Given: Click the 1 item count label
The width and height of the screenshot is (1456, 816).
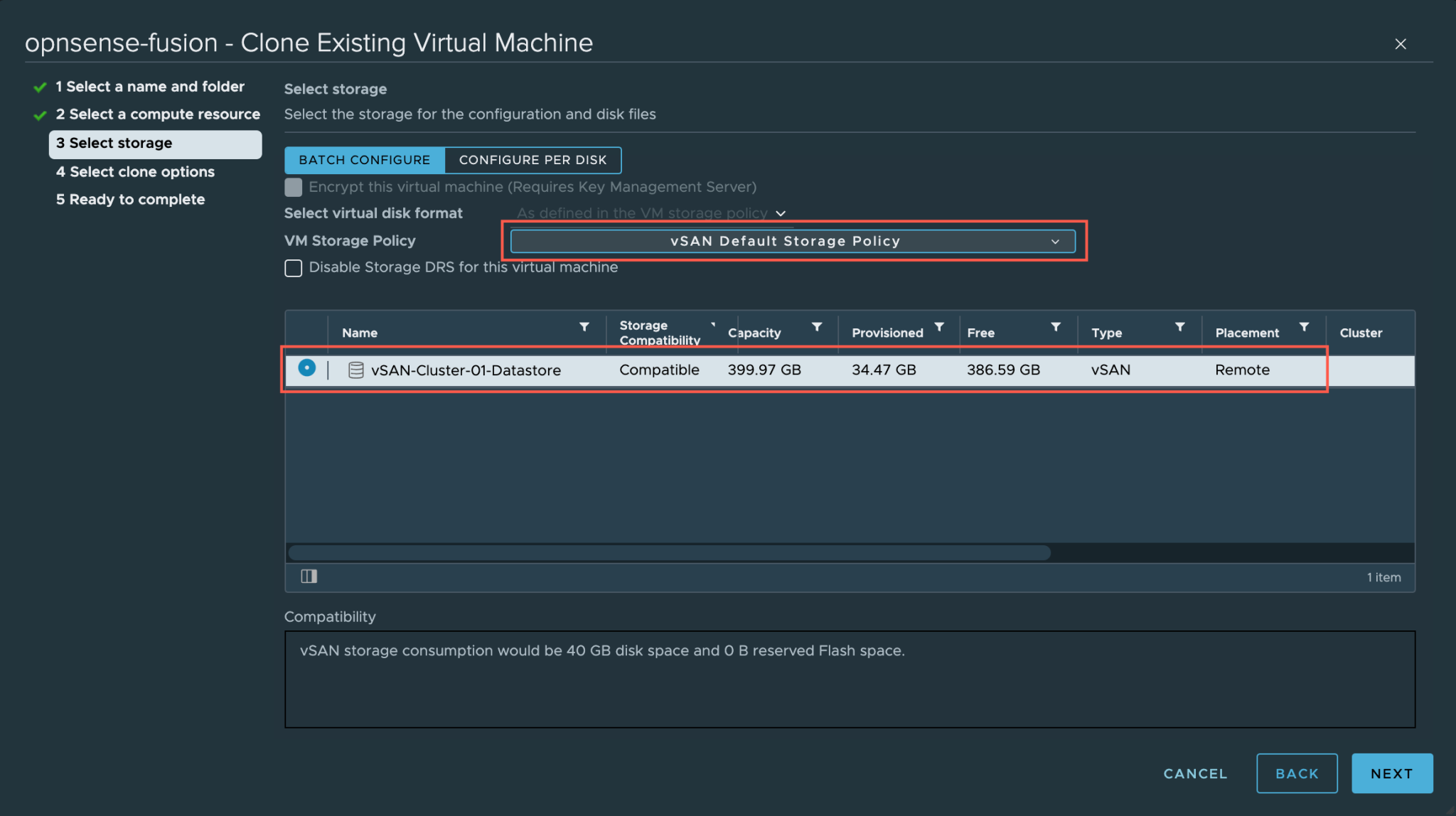Looking at the screenshot, I should click(1383, 577).
